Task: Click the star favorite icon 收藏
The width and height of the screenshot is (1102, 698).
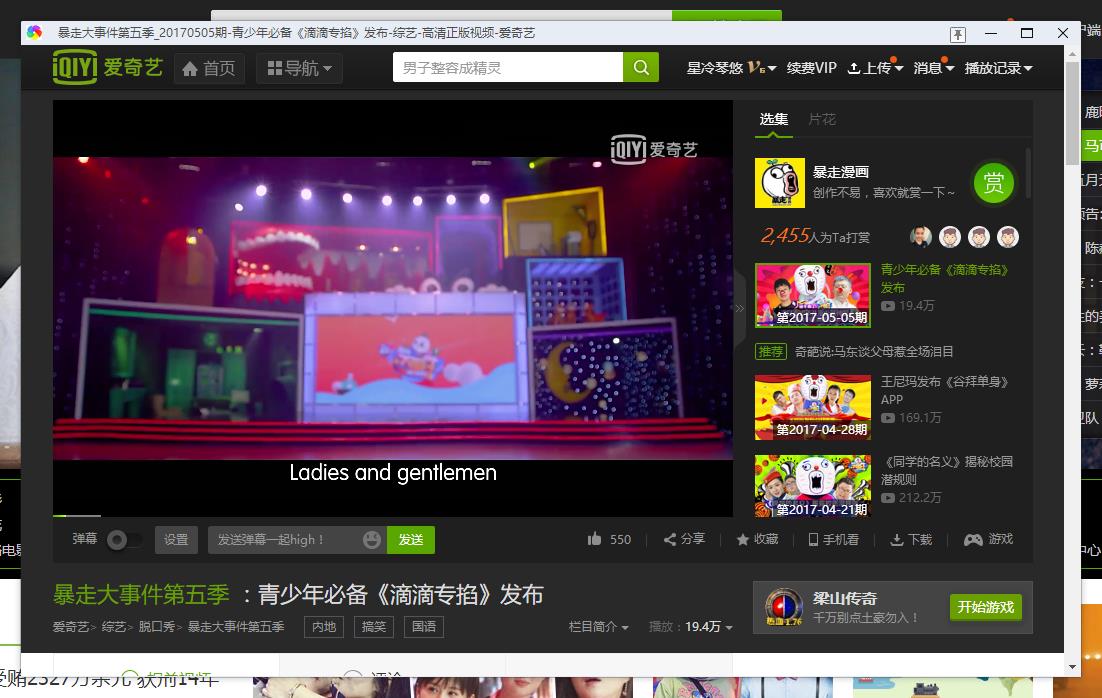Action: 742,539
